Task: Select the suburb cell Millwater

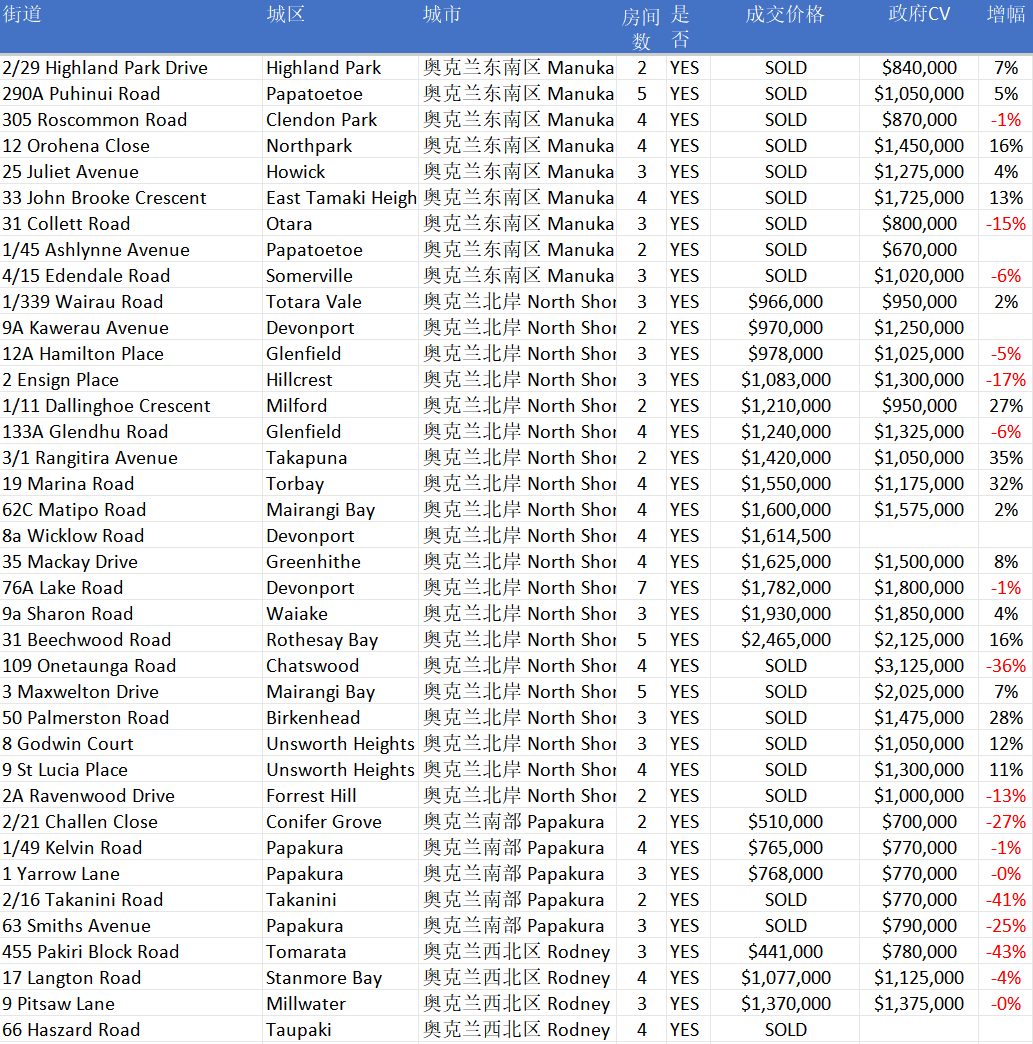Action: point(306,1003)
